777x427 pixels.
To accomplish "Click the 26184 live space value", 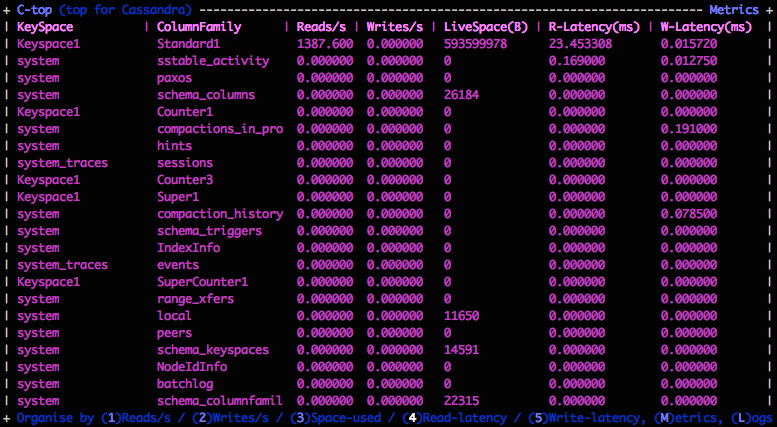I will [461, 95].
